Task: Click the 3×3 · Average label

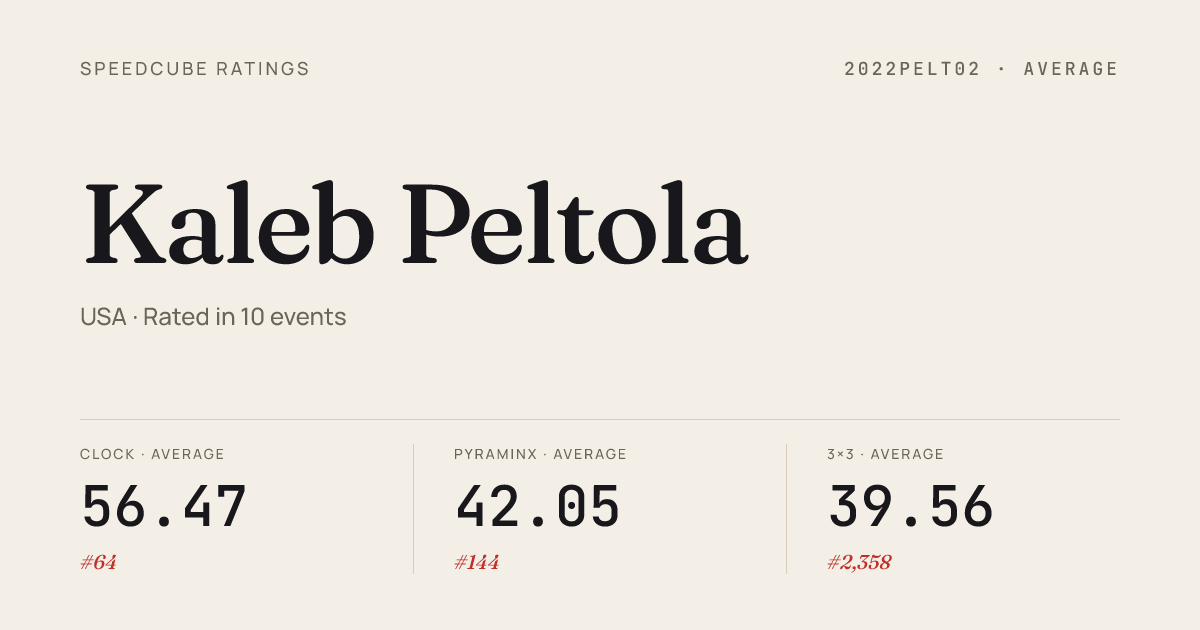Action: 885,454
